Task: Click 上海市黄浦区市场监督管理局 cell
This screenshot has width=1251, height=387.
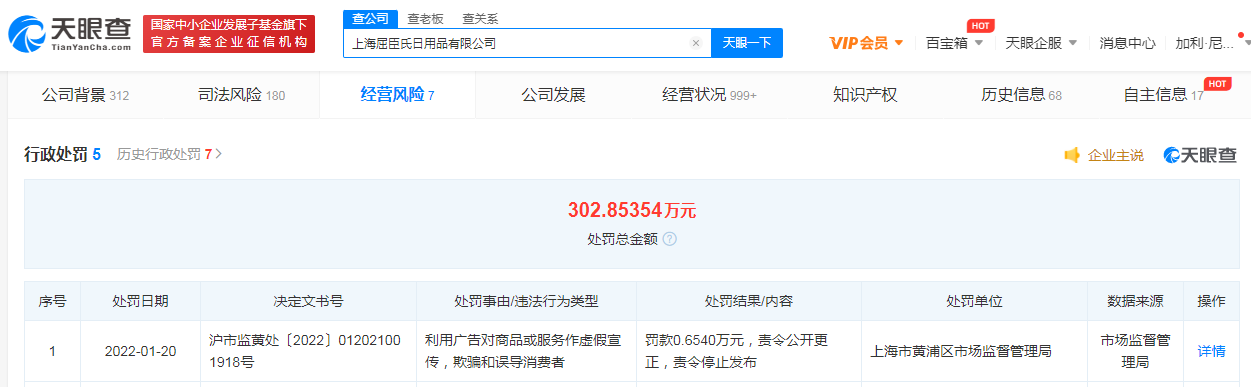Action: [975, 351]
